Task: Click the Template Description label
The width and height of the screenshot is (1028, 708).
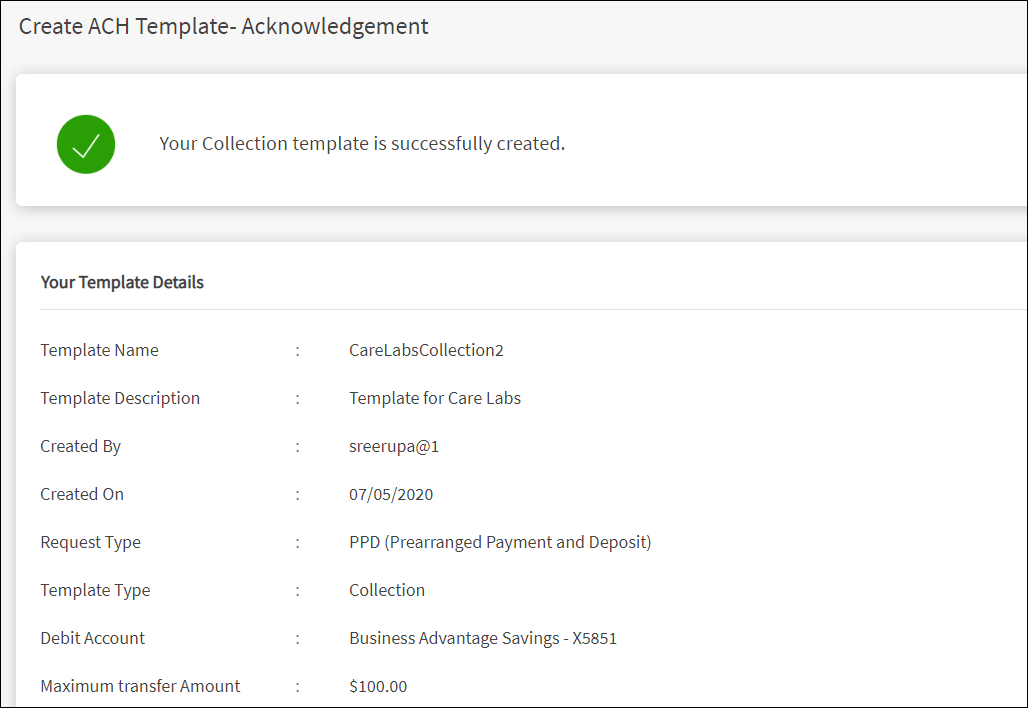Action: [120, 398]
